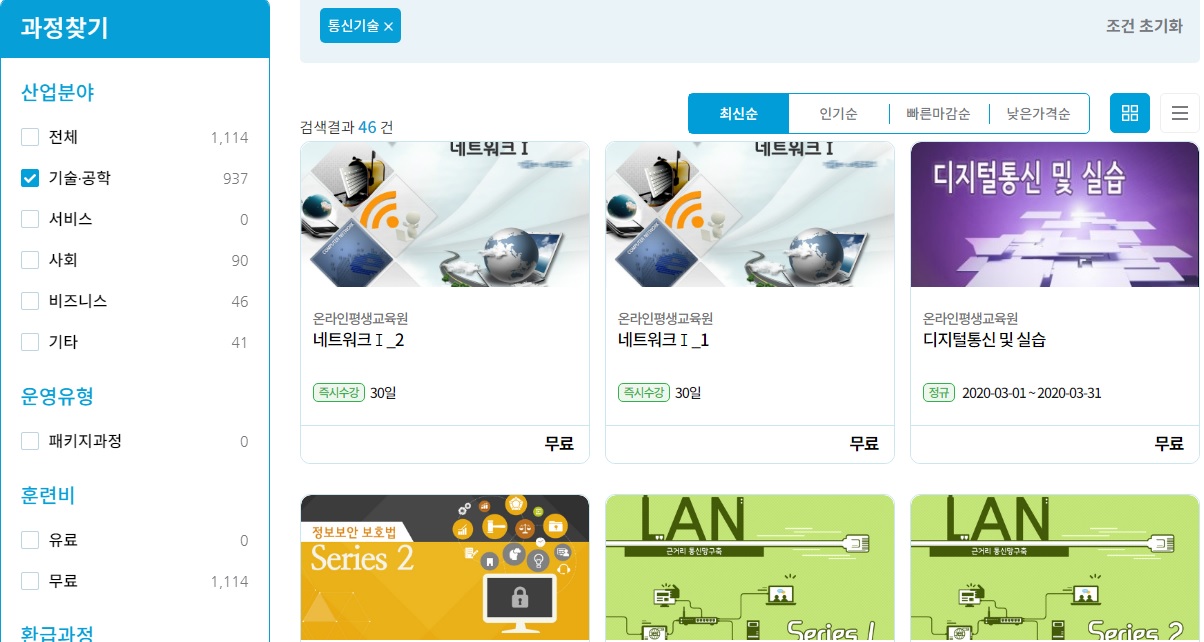This screenshot has height=642, width=1204.
Task: Open the 정보보안 보호법 Series 2 thumbnail
Action: (x=445, y=568)
